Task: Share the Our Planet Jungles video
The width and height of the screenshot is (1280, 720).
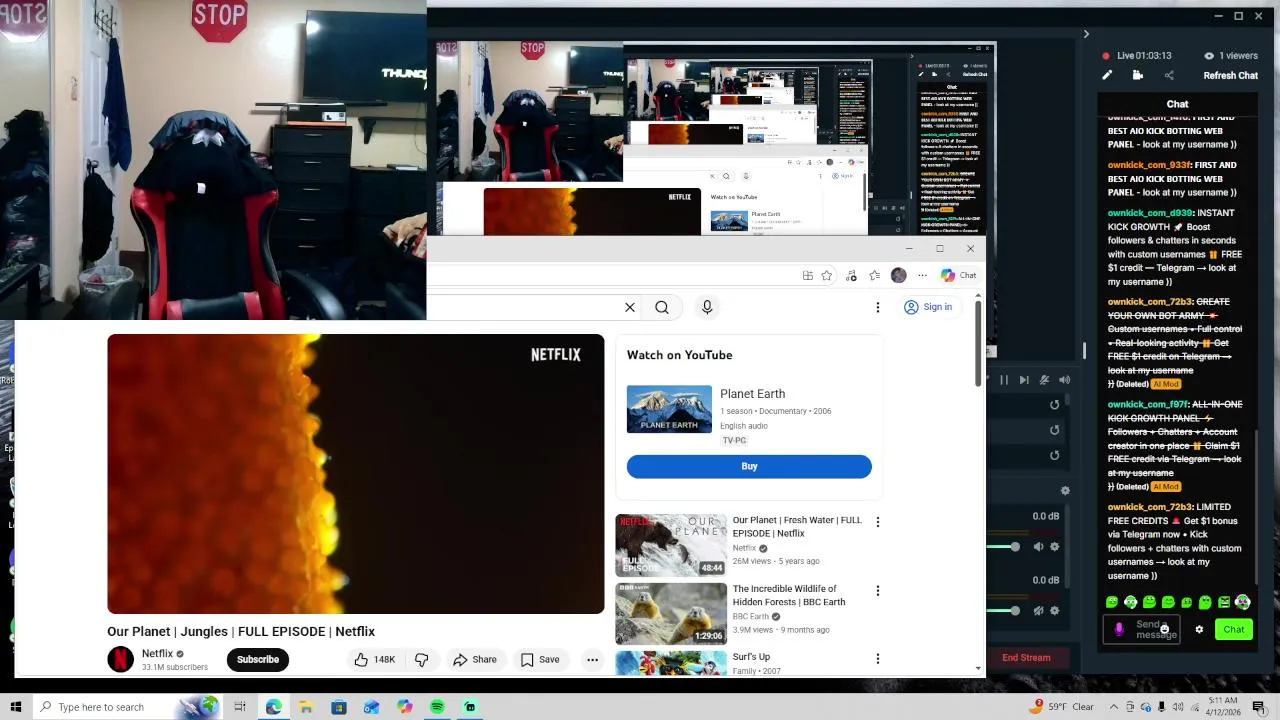Action: pyautogui.click(x=474, y=659)
